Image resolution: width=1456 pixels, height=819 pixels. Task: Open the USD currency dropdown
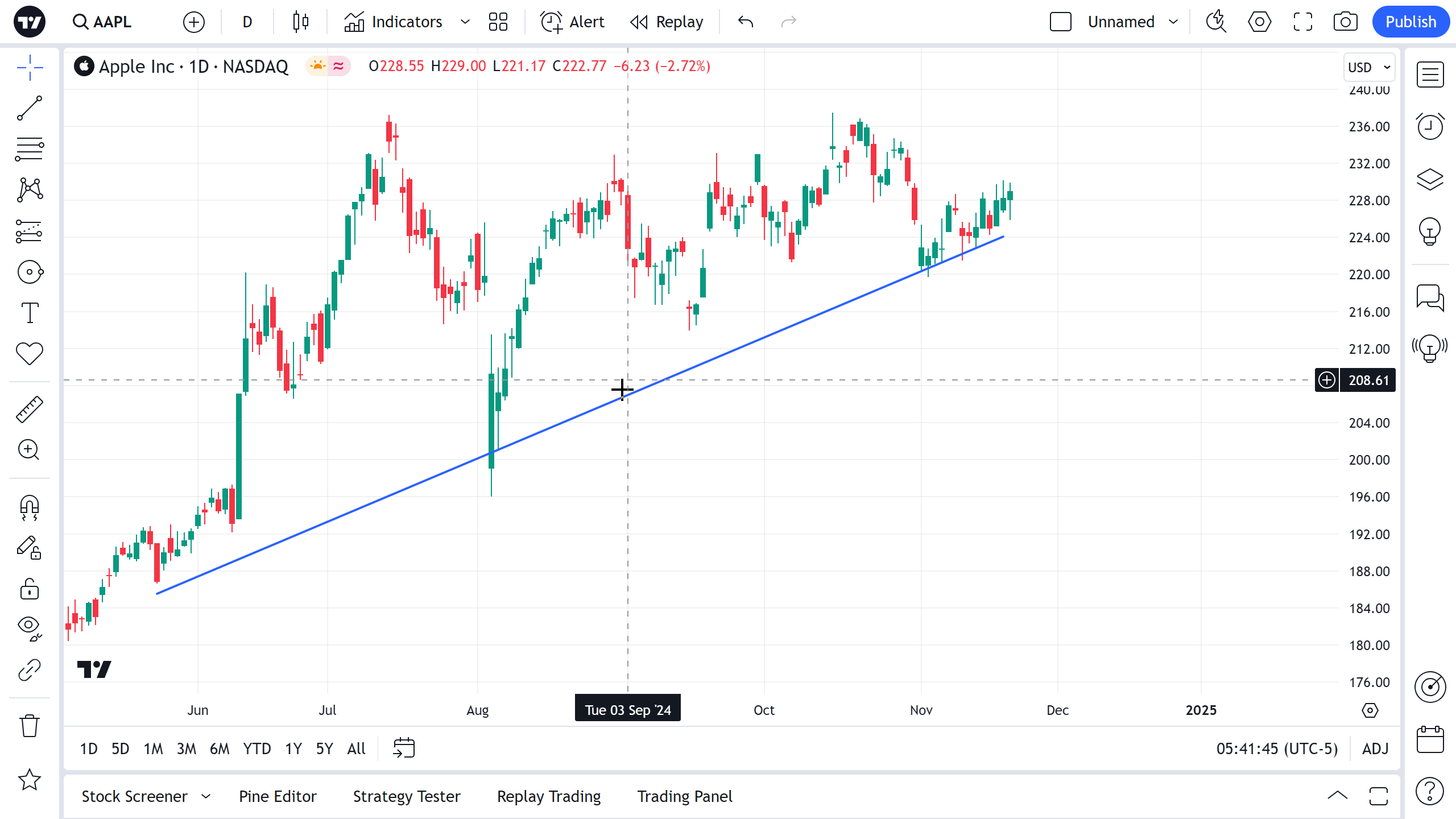[x=1368, y=67]
